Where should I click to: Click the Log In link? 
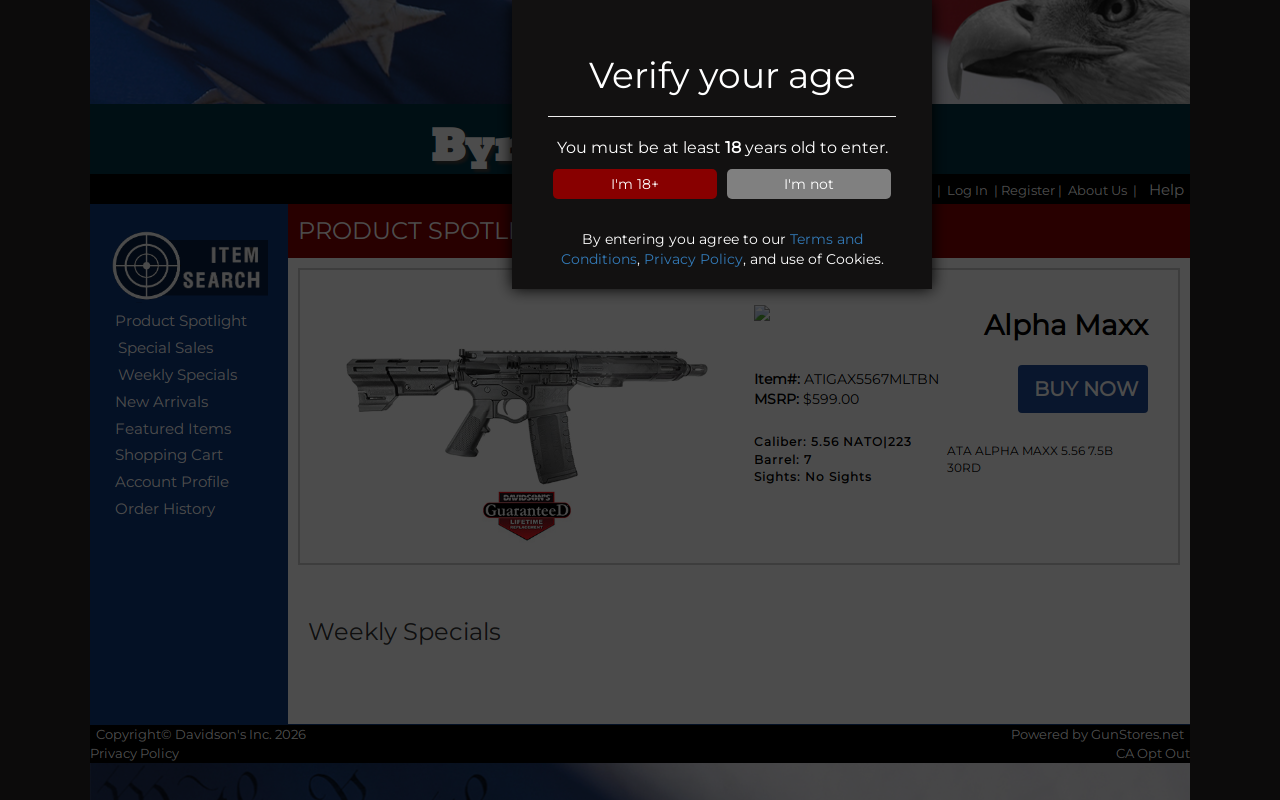[967, 191]
